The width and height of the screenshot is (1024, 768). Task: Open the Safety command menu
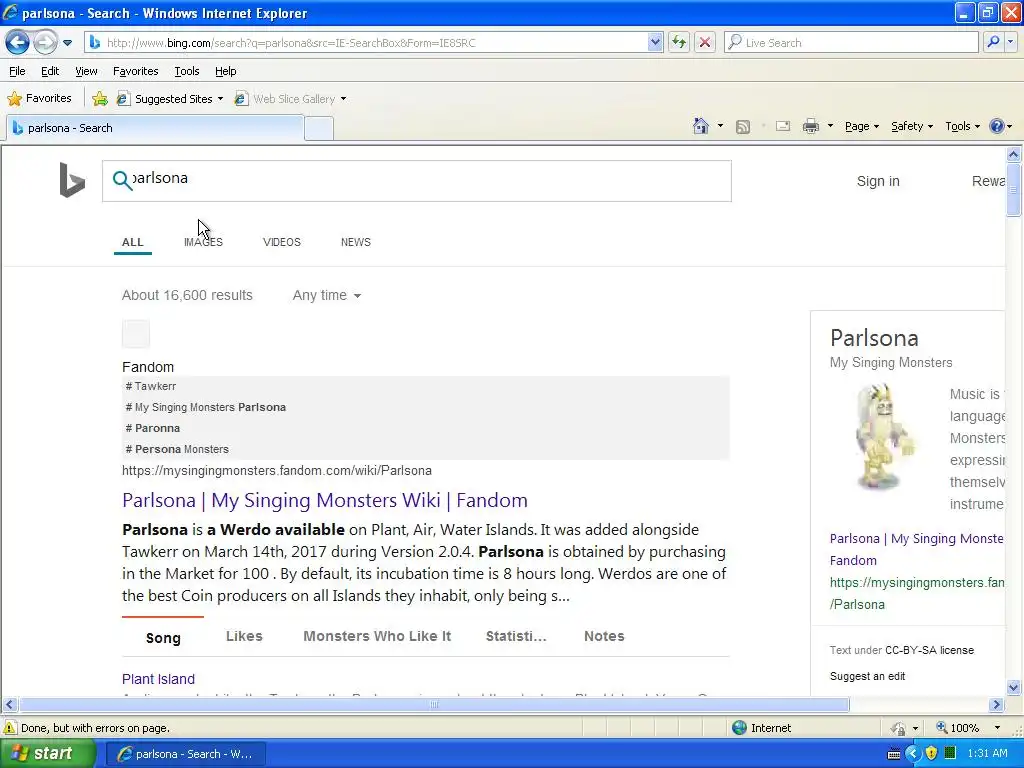coord(912,127)
